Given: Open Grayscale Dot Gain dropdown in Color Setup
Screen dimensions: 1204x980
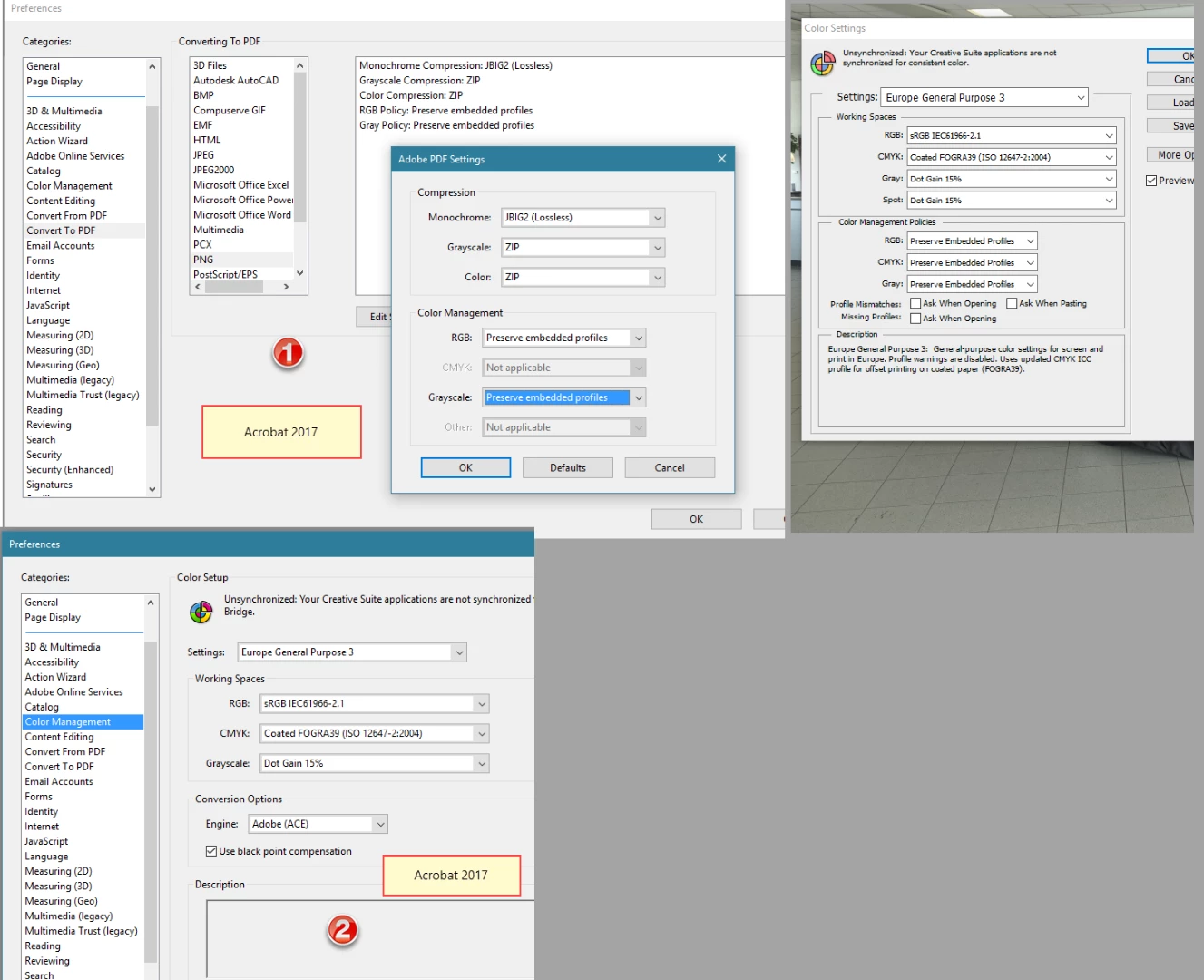Looking at the screenshot, I should coord(375,764).
